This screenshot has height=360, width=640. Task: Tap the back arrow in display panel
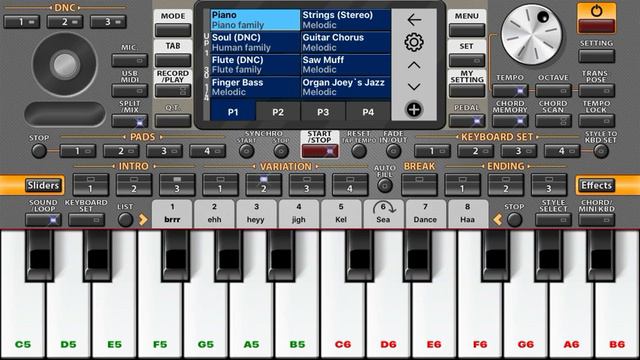414,19
